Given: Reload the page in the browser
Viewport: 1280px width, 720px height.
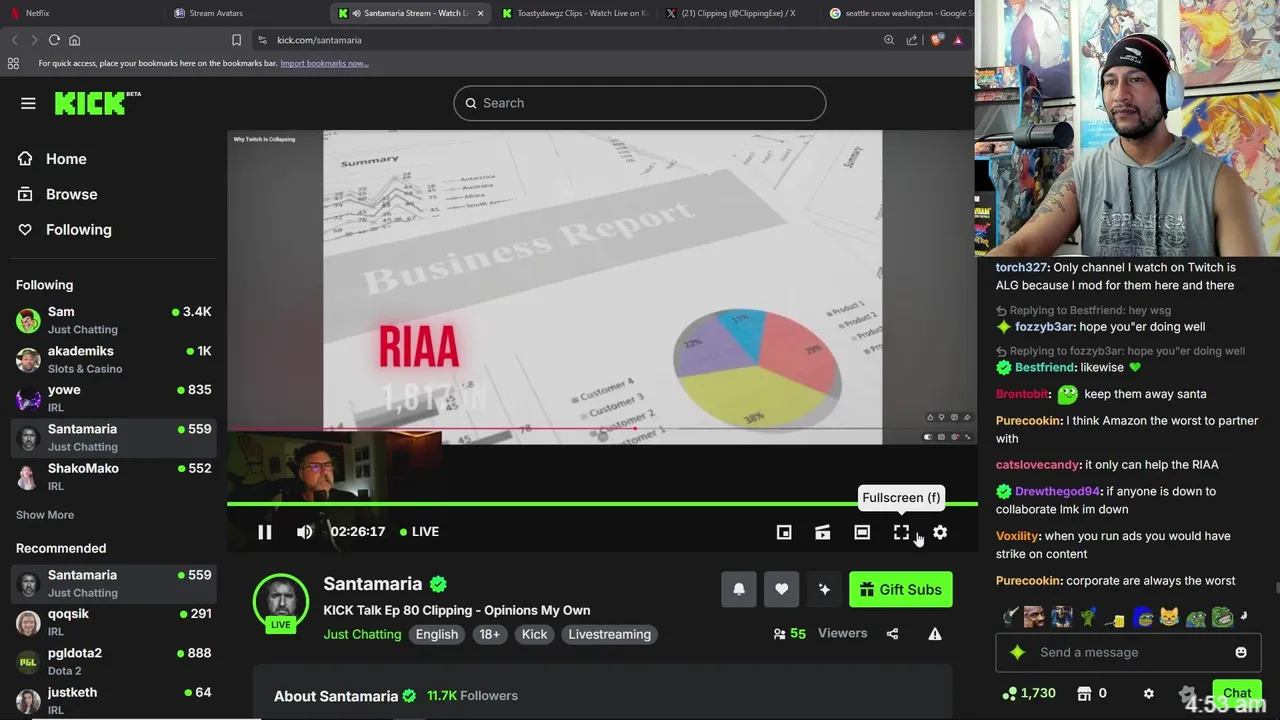Looking at the screenshot, I should [x=54, y=40].
